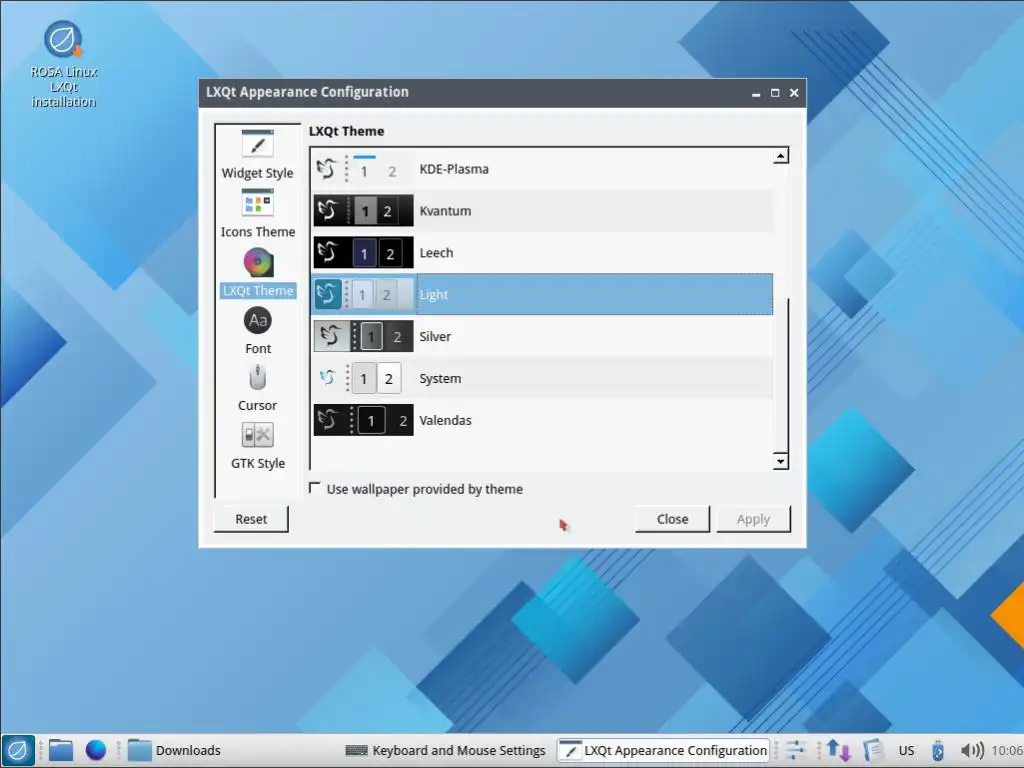
Task: Click the US keyboard layout indicator
Action: pyautogui.click(x=906, y=750)
